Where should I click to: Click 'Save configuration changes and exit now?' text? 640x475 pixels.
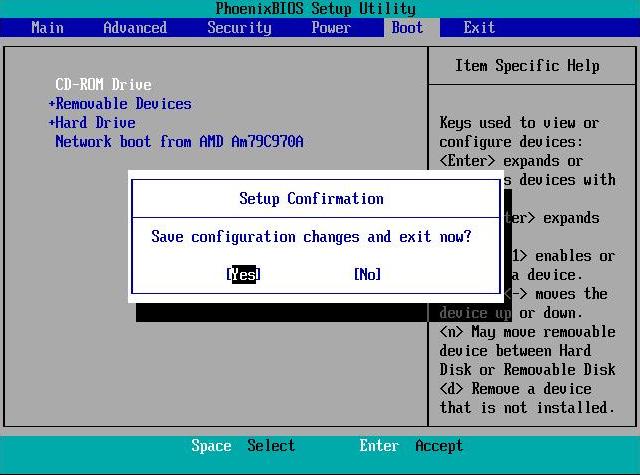[311, 237]
